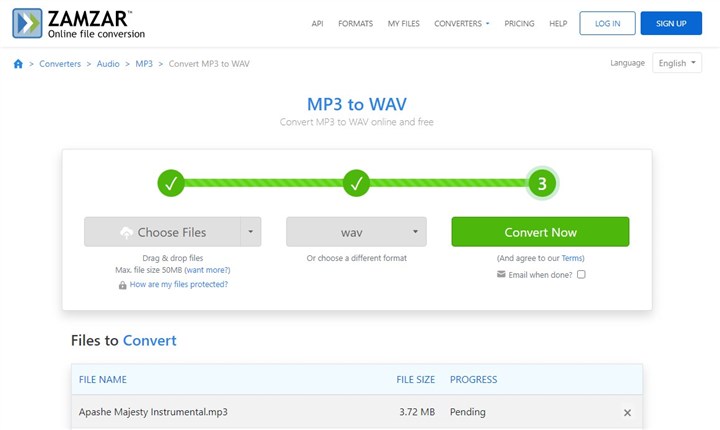Viewport: 720px width, 430px height.
Task: Enable the Email when done checkbox
Action: tap(581, 274)
